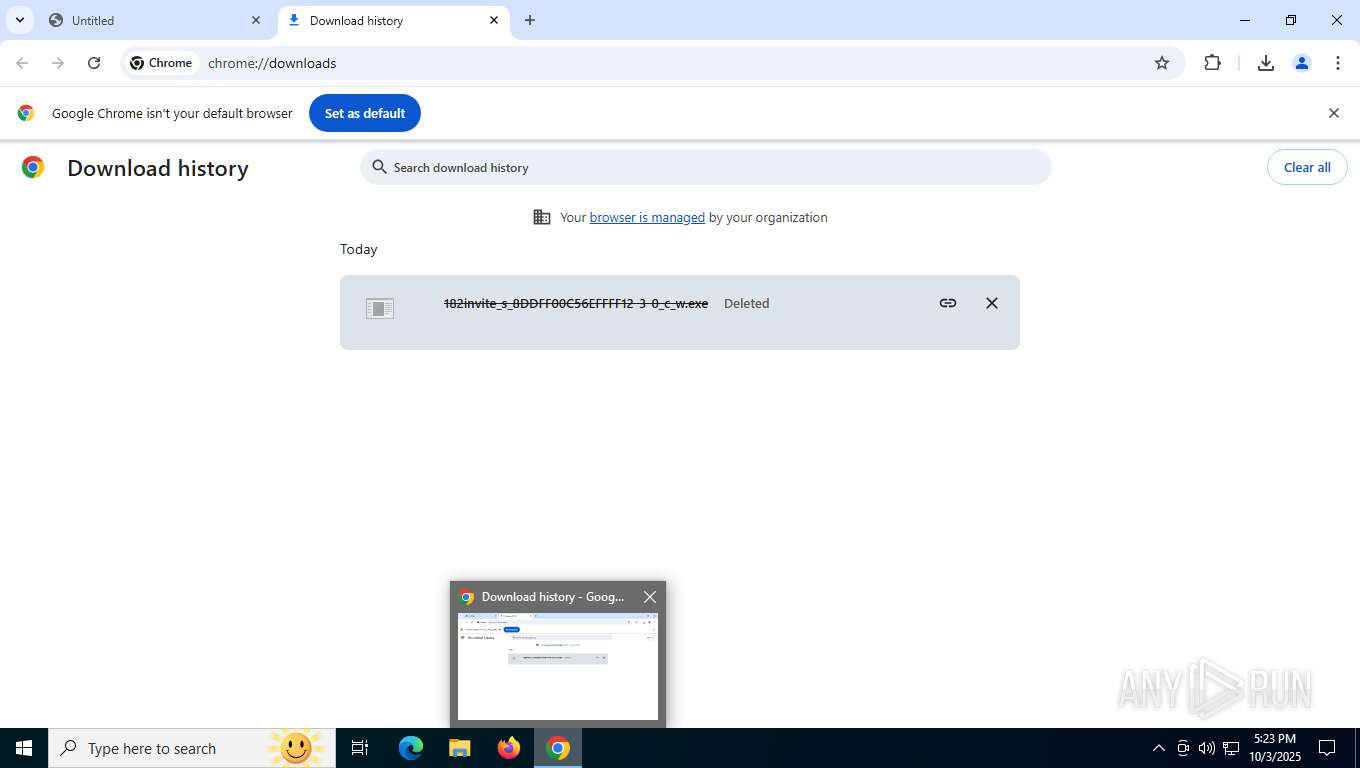This screenshot has height=768, width=1360.
Task: Reload the current page
Action: click(94, 63)
